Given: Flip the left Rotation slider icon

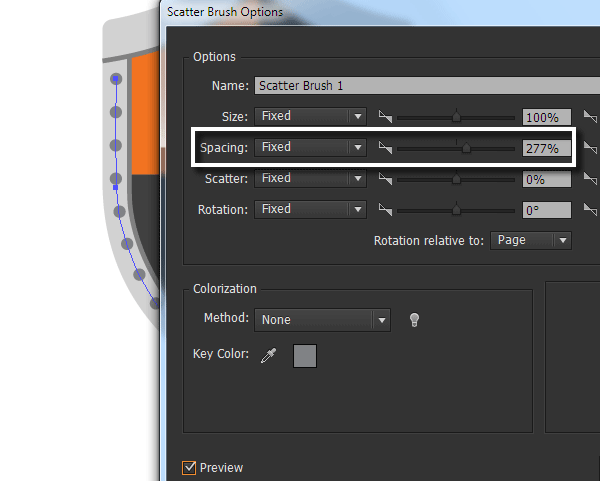Looking at the screenshot, I should coord(385,209).
